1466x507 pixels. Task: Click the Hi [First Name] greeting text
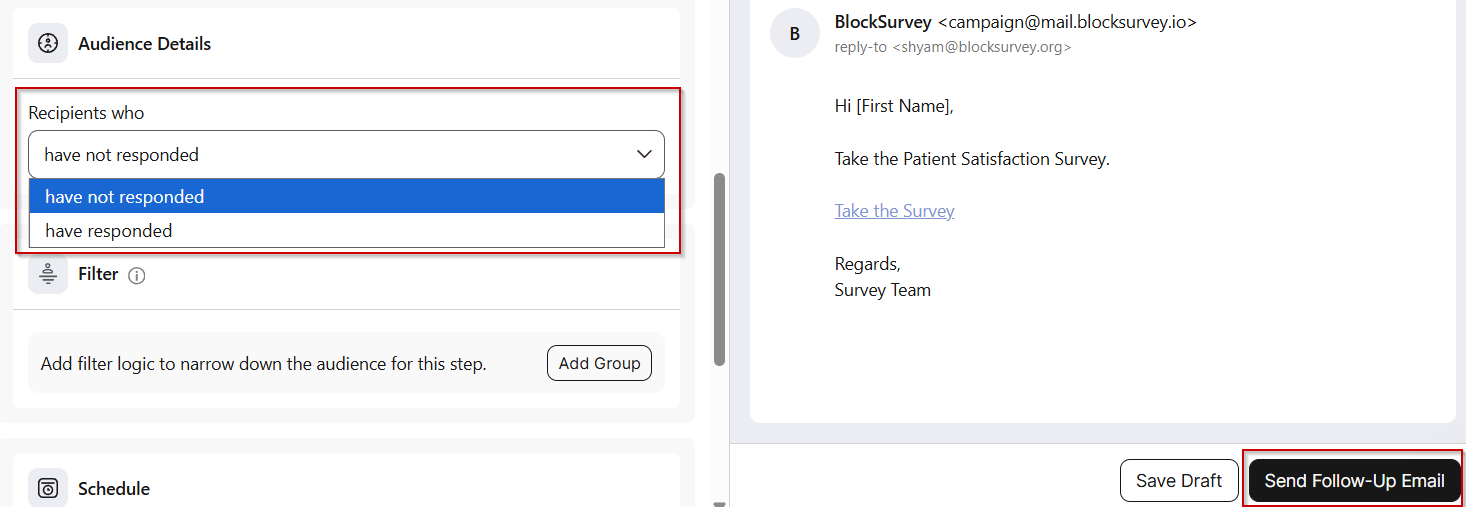(x=894, y=105)
